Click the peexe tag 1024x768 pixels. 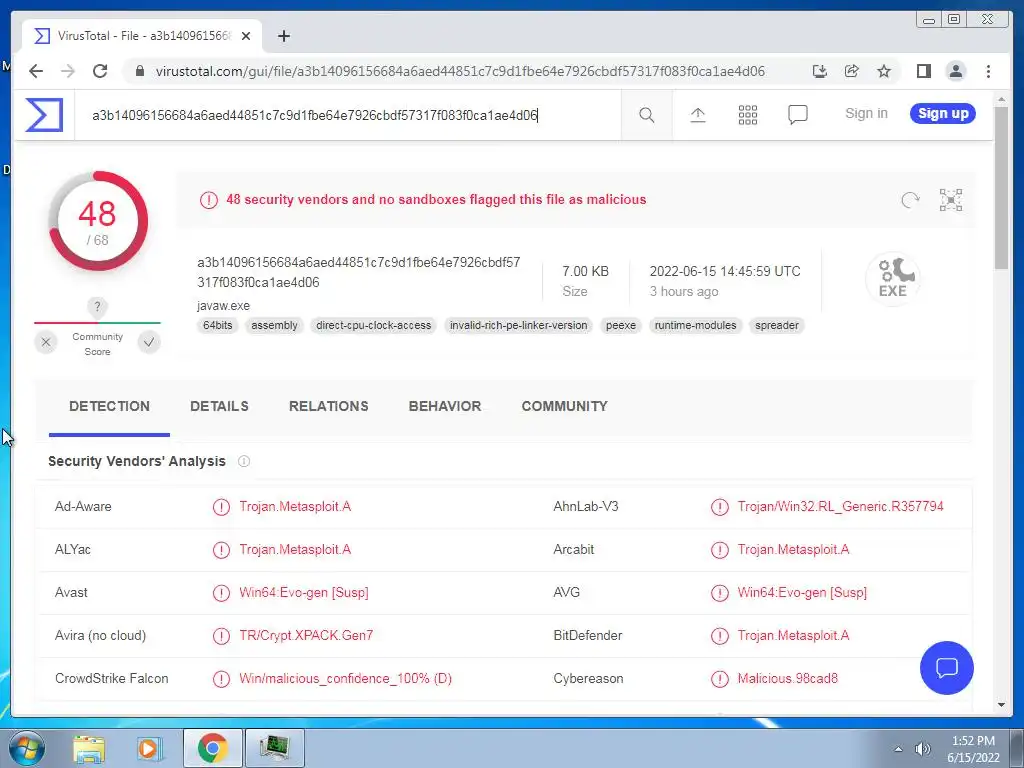coord(620,325)
